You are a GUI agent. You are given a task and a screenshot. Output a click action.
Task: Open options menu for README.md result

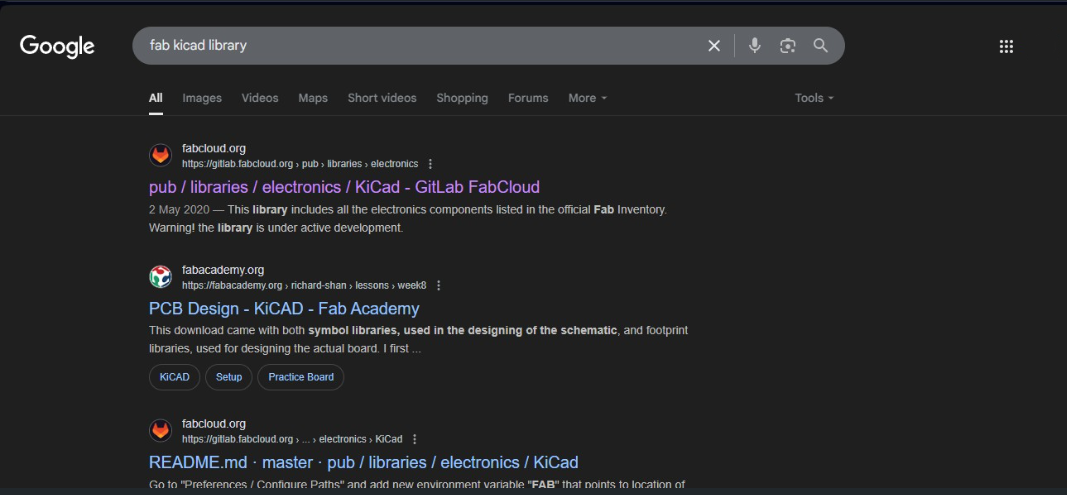tap(415, 439)
